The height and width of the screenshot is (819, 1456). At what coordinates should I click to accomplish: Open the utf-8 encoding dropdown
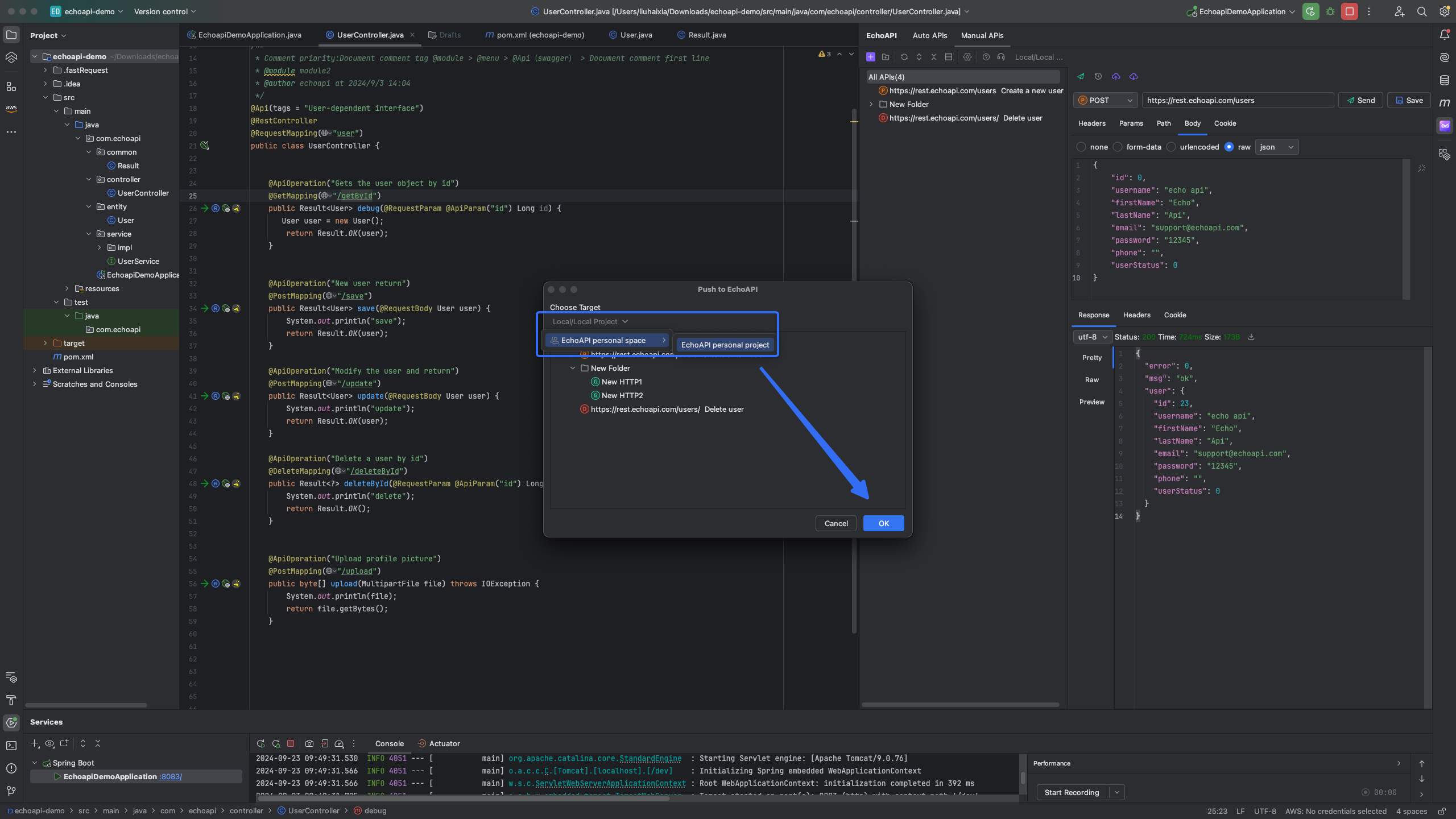(1092, 337)
